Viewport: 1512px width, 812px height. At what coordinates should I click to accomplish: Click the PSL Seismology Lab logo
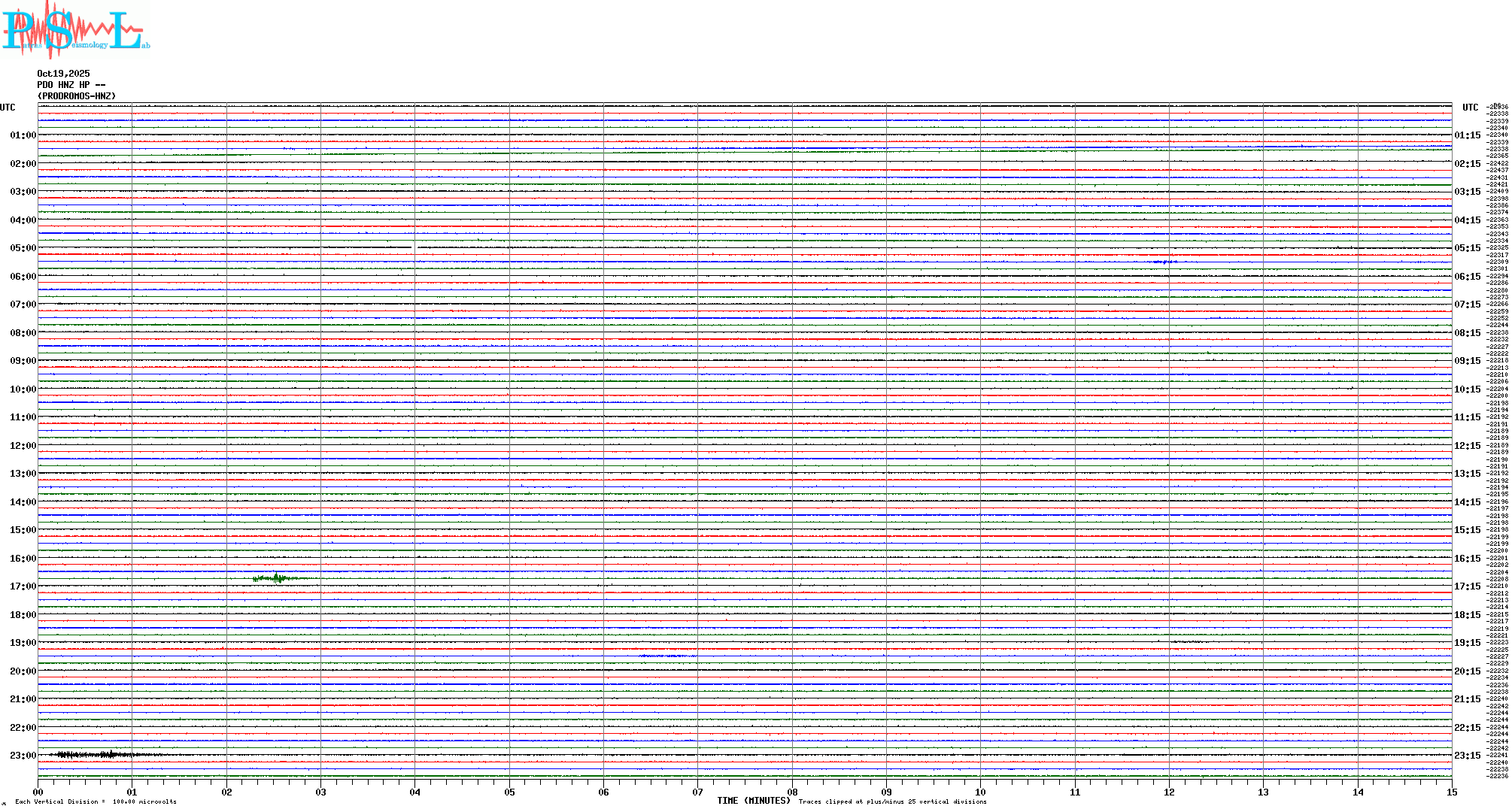[75, 30]
